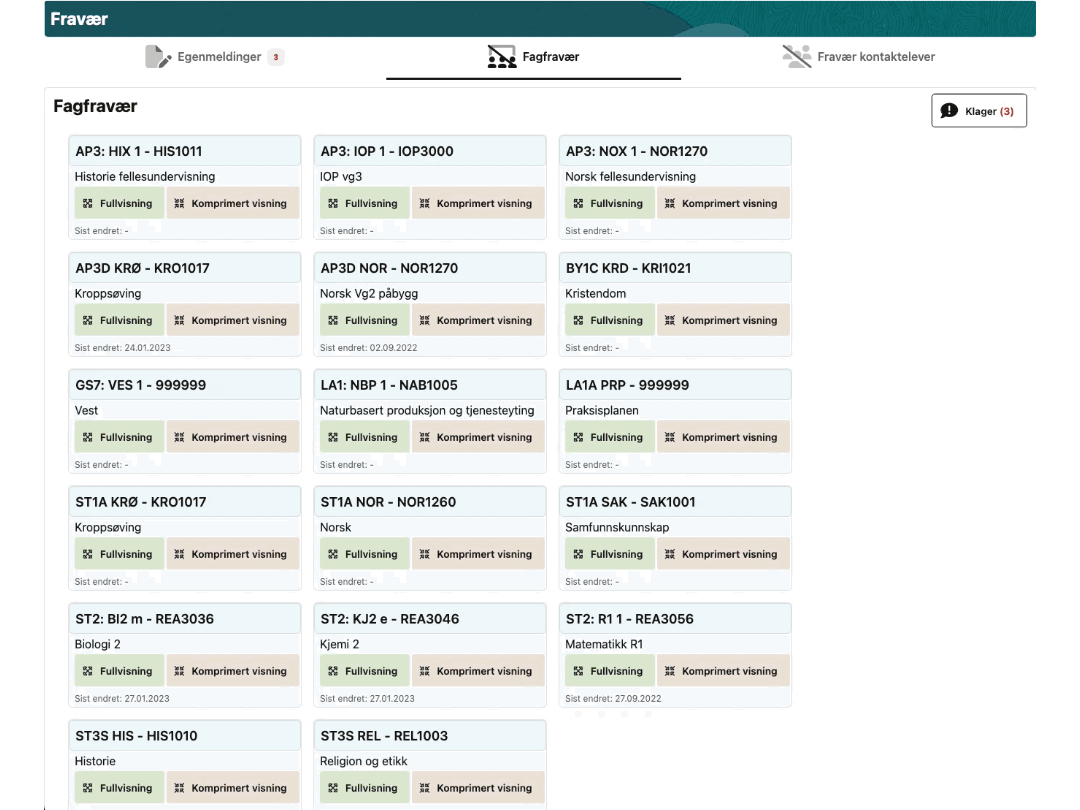This screenshot has height=810, width=1080.
Task: Click Komprimert visning icon for IOP3000 card
Action: 425,204
